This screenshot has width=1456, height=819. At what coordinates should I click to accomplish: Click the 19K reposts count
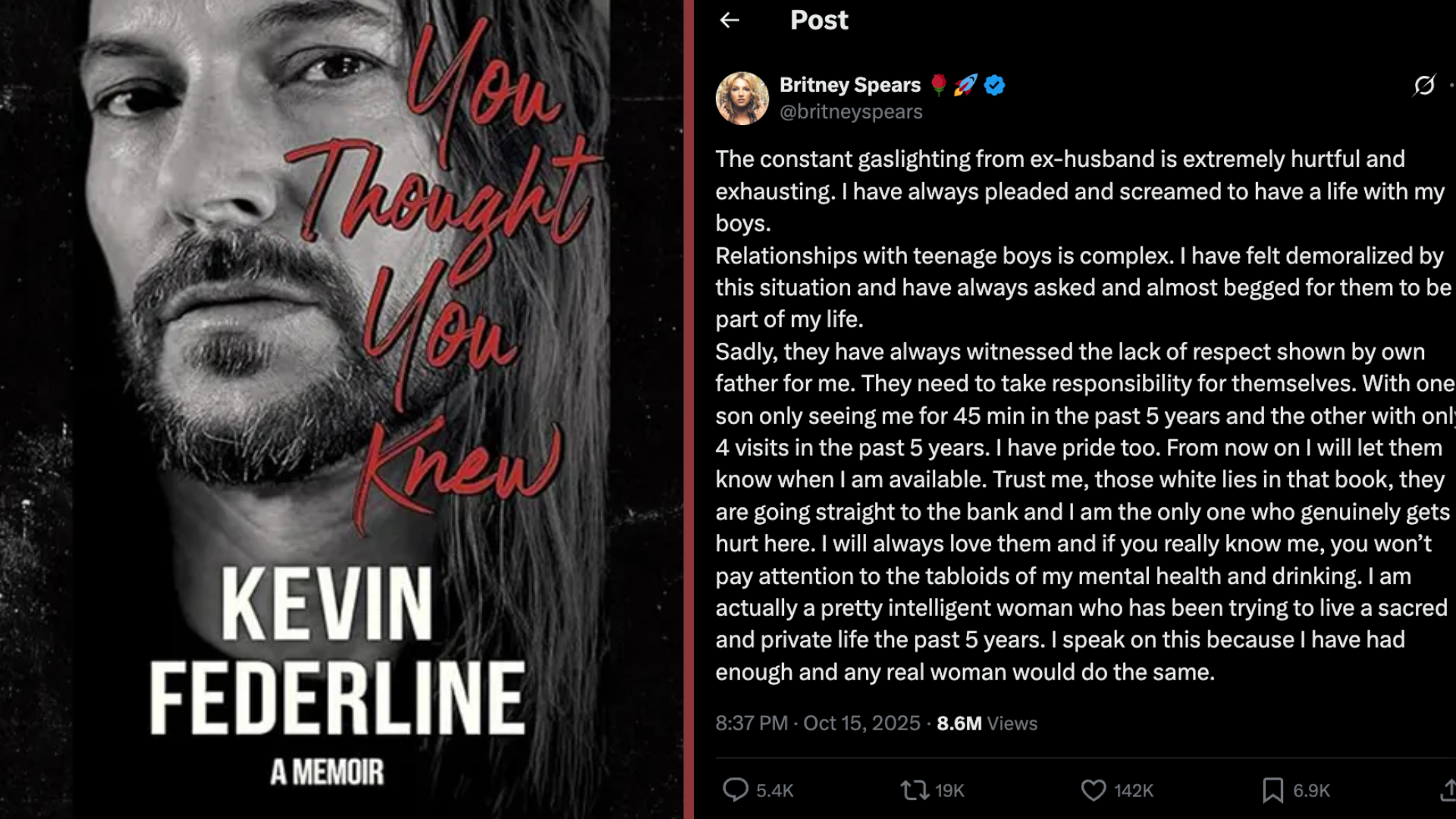949,791
